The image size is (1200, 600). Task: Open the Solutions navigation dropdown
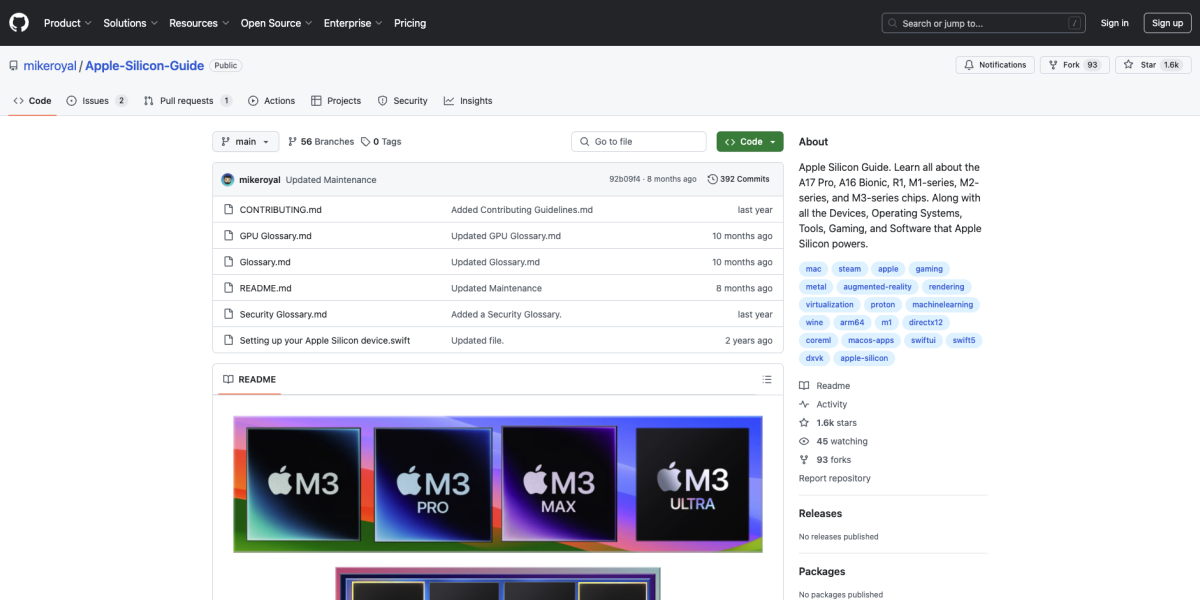[130, 23]
